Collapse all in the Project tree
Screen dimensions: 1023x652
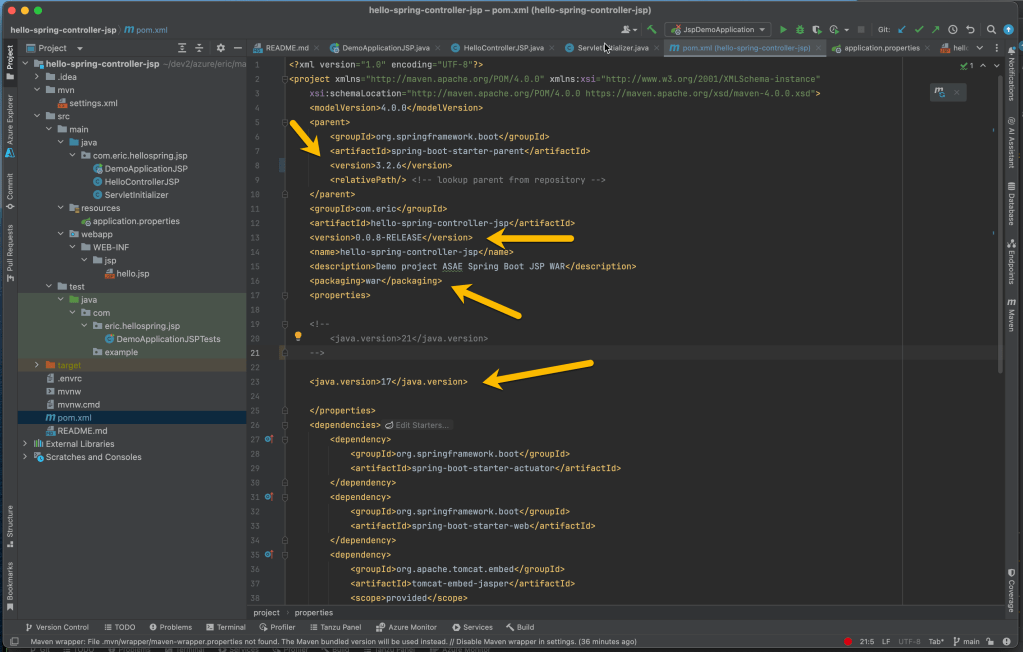pos(200,48)
